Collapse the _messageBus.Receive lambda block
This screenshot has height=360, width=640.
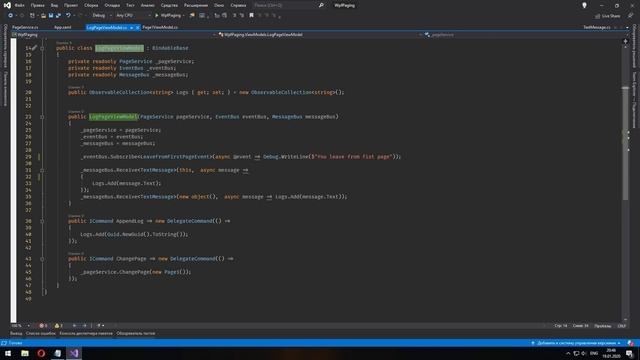click(x=42, y=170)
